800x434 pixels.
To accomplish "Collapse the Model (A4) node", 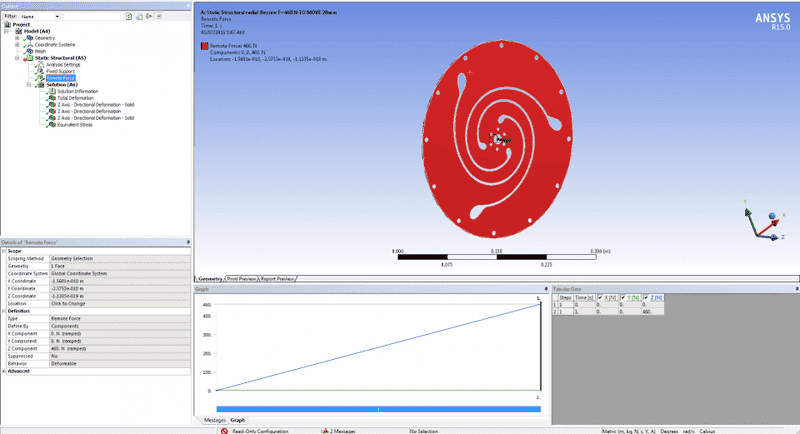I will 7,31.
